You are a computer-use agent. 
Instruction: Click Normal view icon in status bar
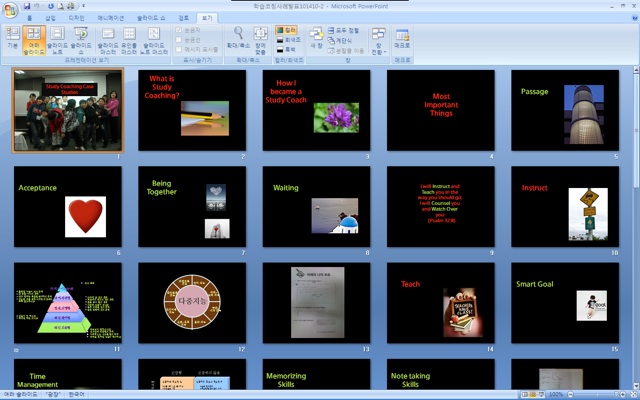coord(524,395)
